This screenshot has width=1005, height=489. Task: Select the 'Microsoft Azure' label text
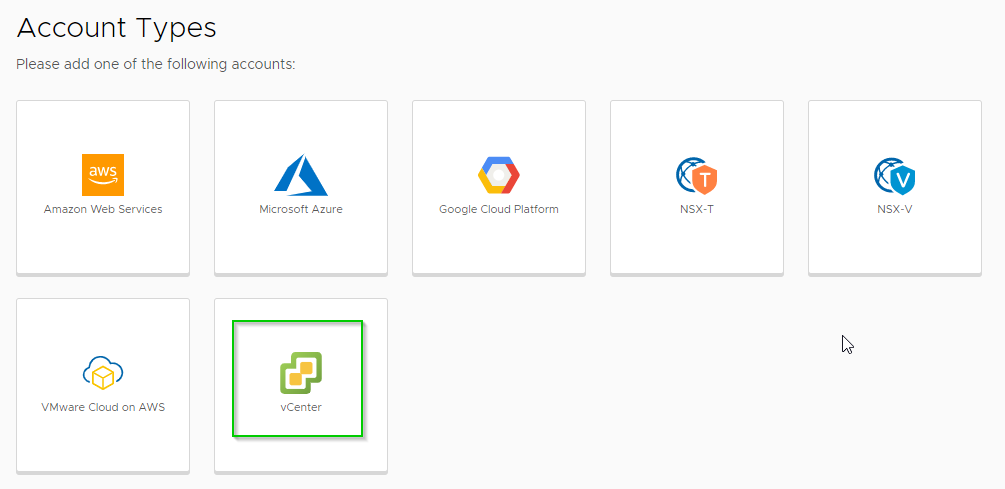pyautogui.click(x=300, y=210)
